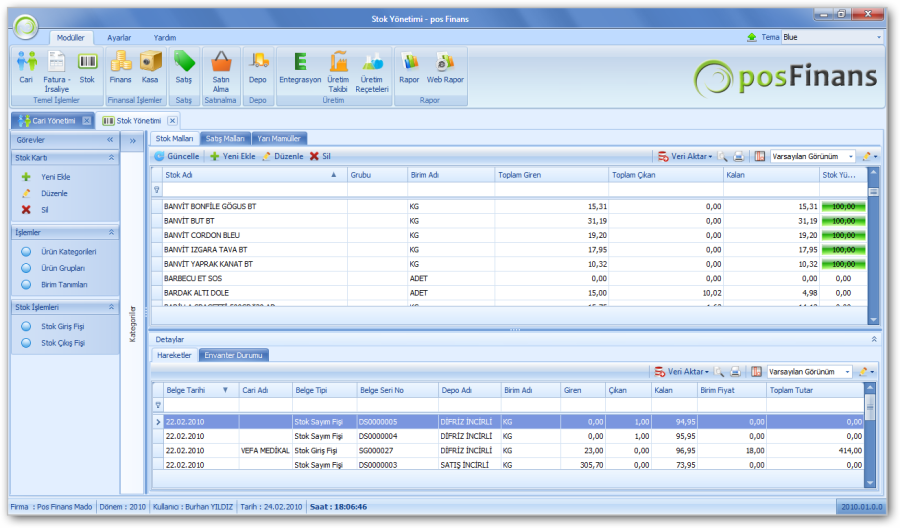Collapse the Detaylar section
Image resolution: width=900 pixels, height=528 pixels.
875,340
